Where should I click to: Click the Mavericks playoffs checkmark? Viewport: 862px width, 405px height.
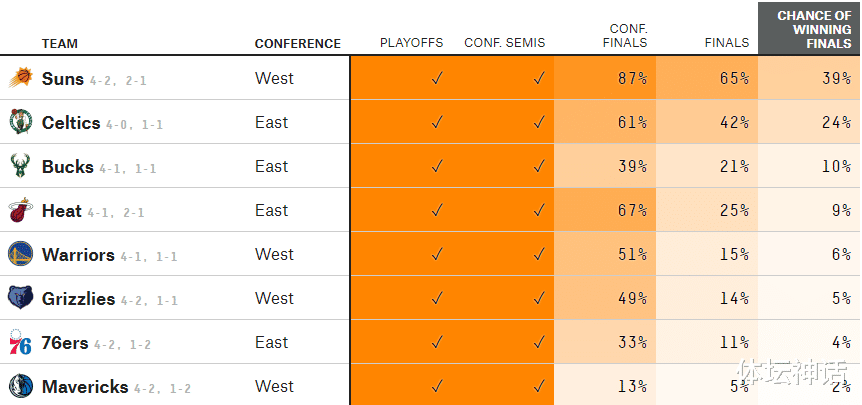click(x=437, y=386)
